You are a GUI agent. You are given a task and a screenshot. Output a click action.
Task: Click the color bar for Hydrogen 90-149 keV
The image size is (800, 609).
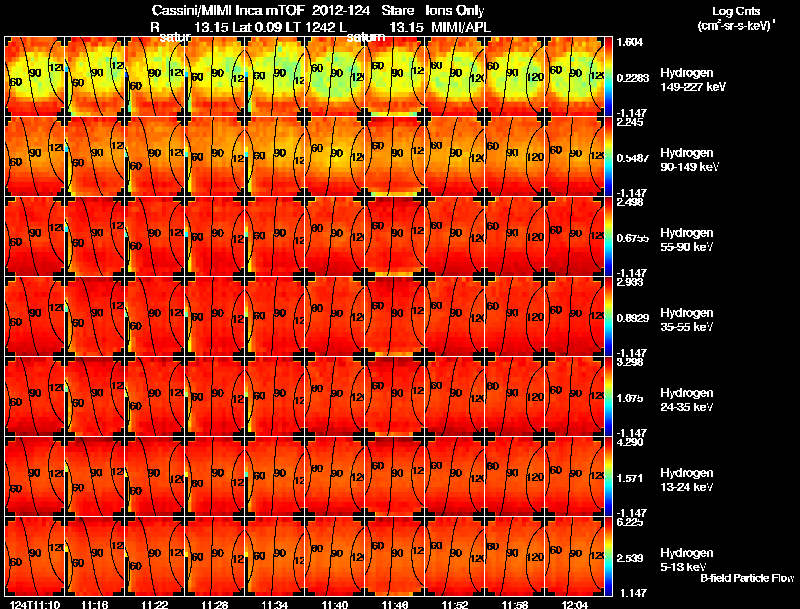click(608, 157)
